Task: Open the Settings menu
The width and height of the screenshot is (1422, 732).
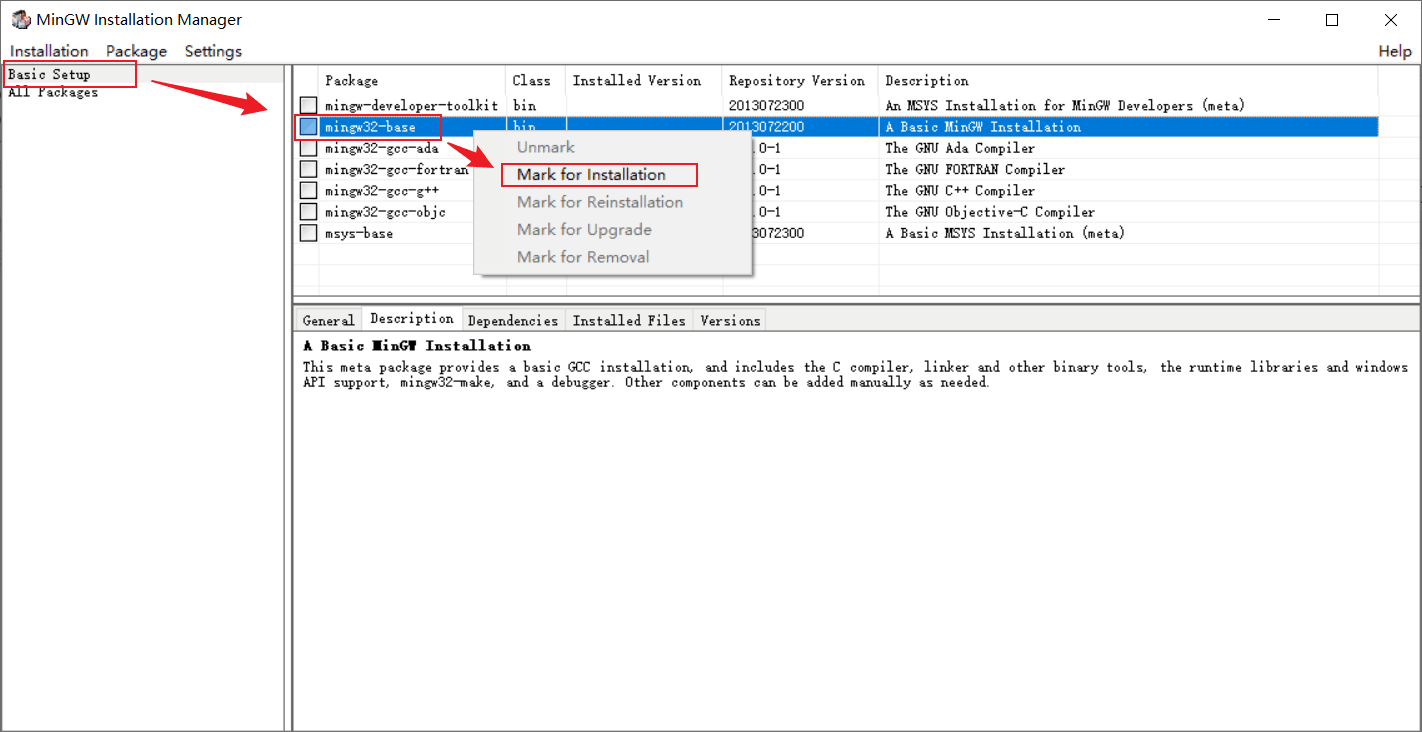Action: click(x=213, y=51)
